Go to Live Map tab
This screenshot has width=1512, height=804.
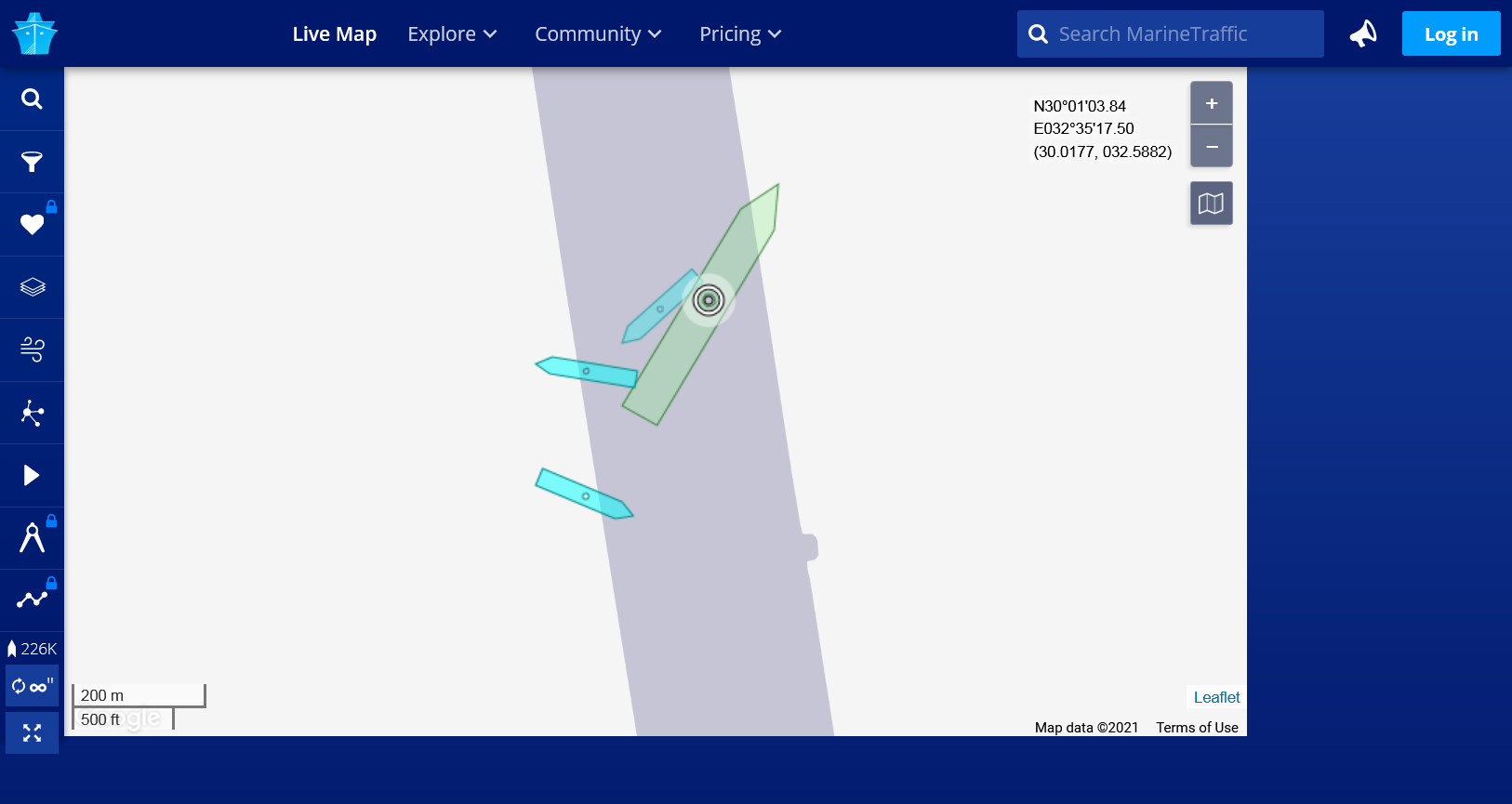335,33
